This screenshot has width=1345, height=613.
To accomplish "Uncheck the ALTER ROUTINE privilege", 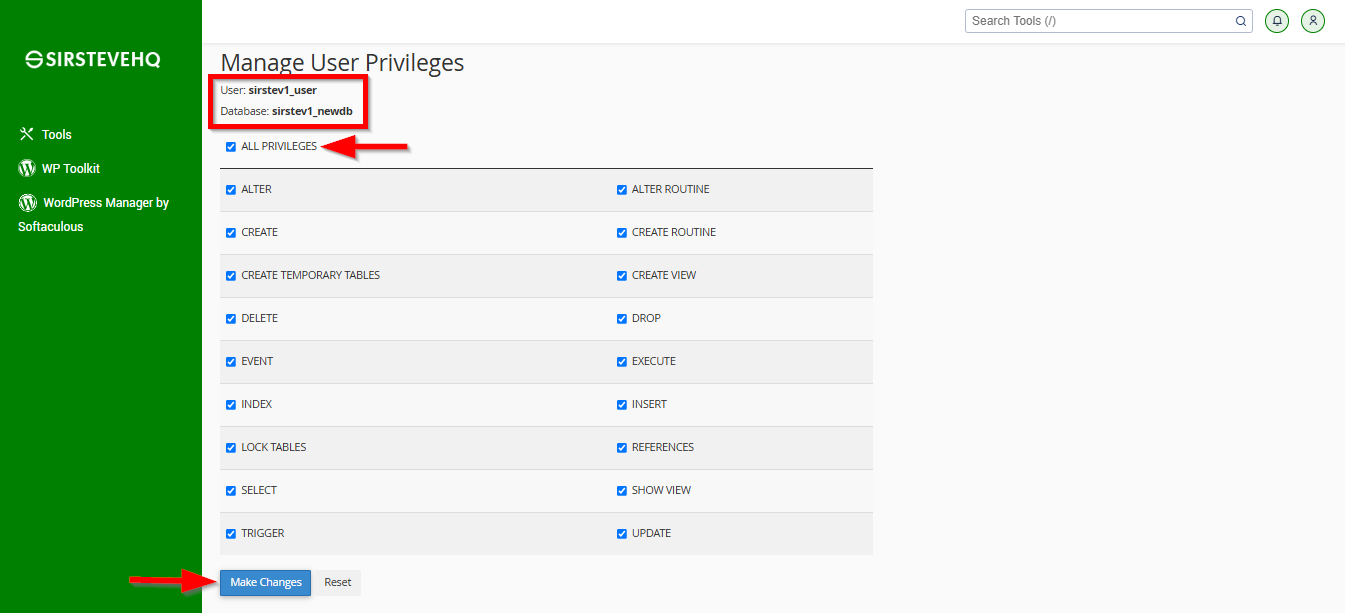I will (x=622, y=190).
